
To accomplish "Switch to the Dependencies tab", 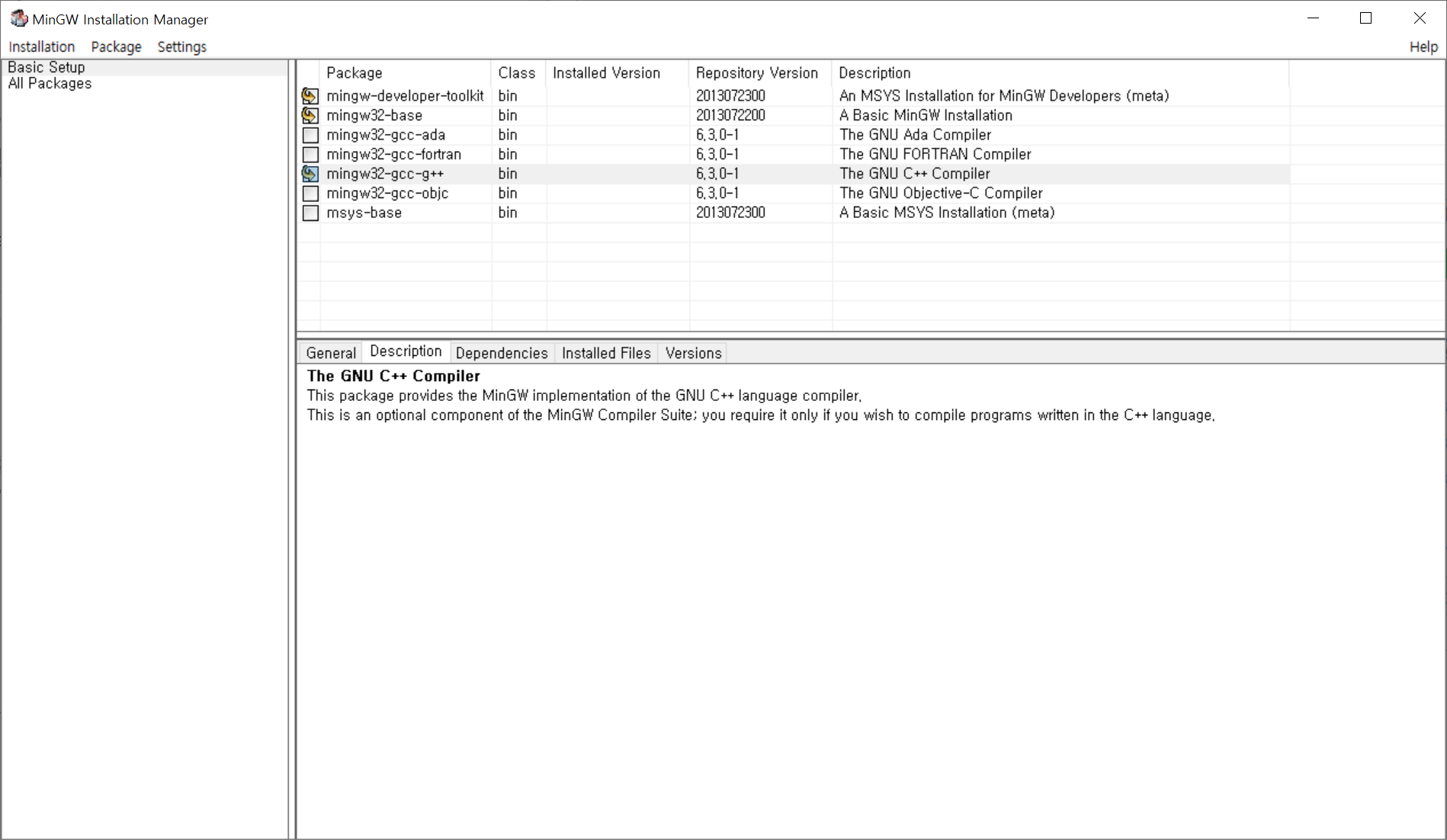I will point(502,353).
